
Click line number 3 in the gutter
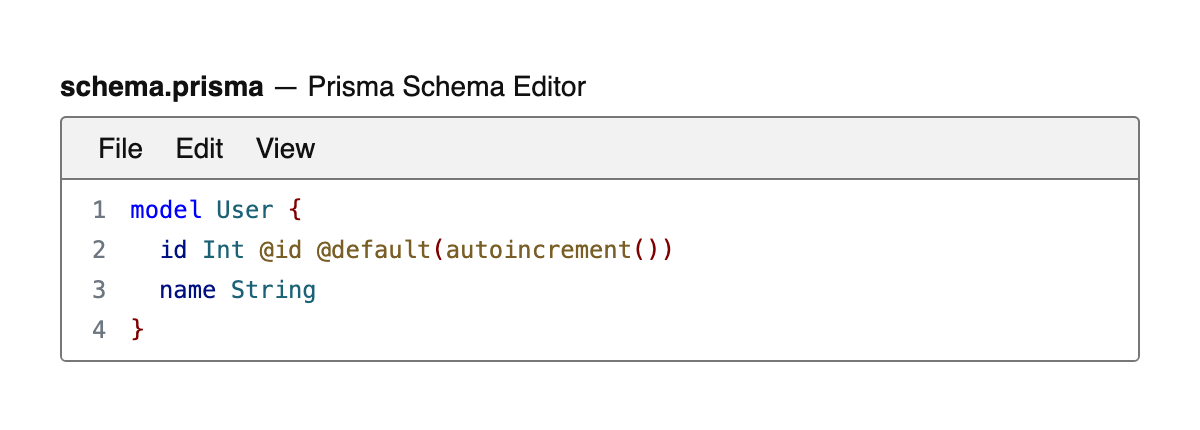click(98, 290)
